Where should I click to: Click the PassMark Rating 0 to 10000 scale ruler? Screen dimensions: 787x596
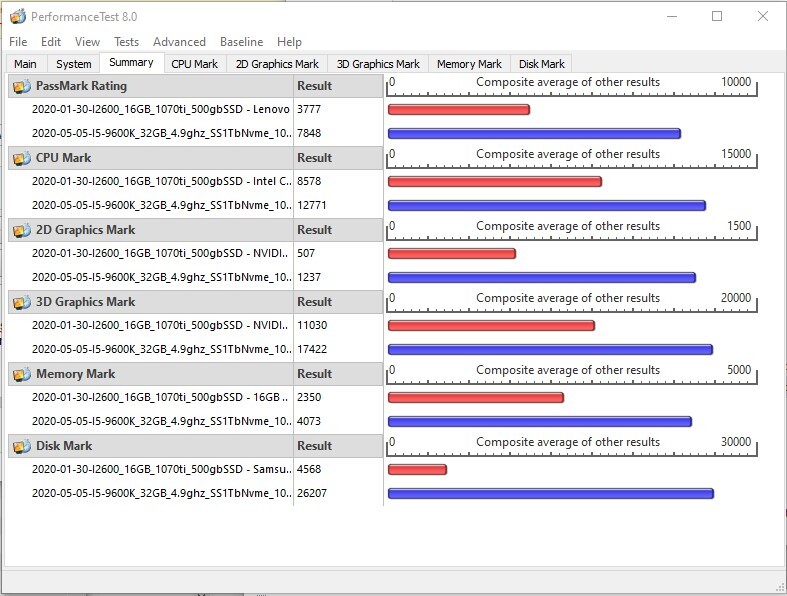click(572, 86)
